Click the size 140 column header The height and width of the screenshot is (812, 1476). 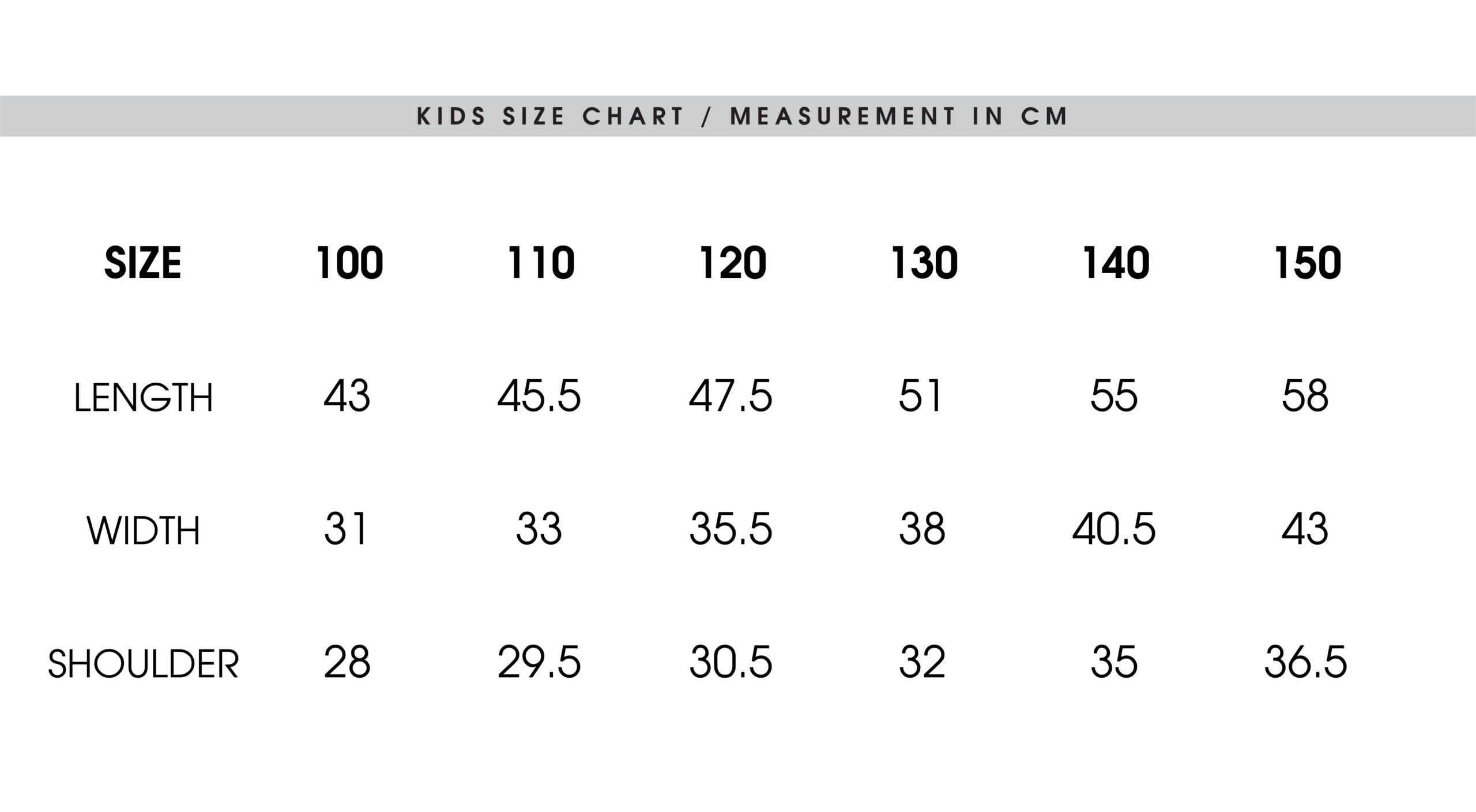(x=1116, y=263)
